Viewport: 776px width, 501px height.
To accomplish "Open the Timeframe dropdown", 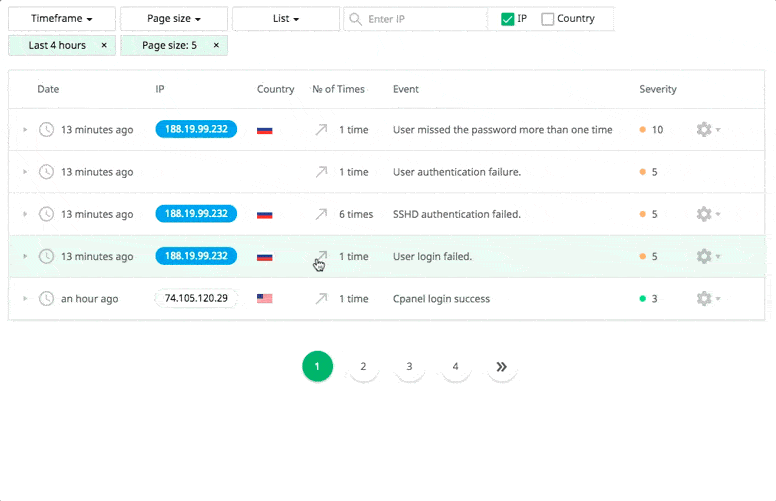I will [61, 19].
